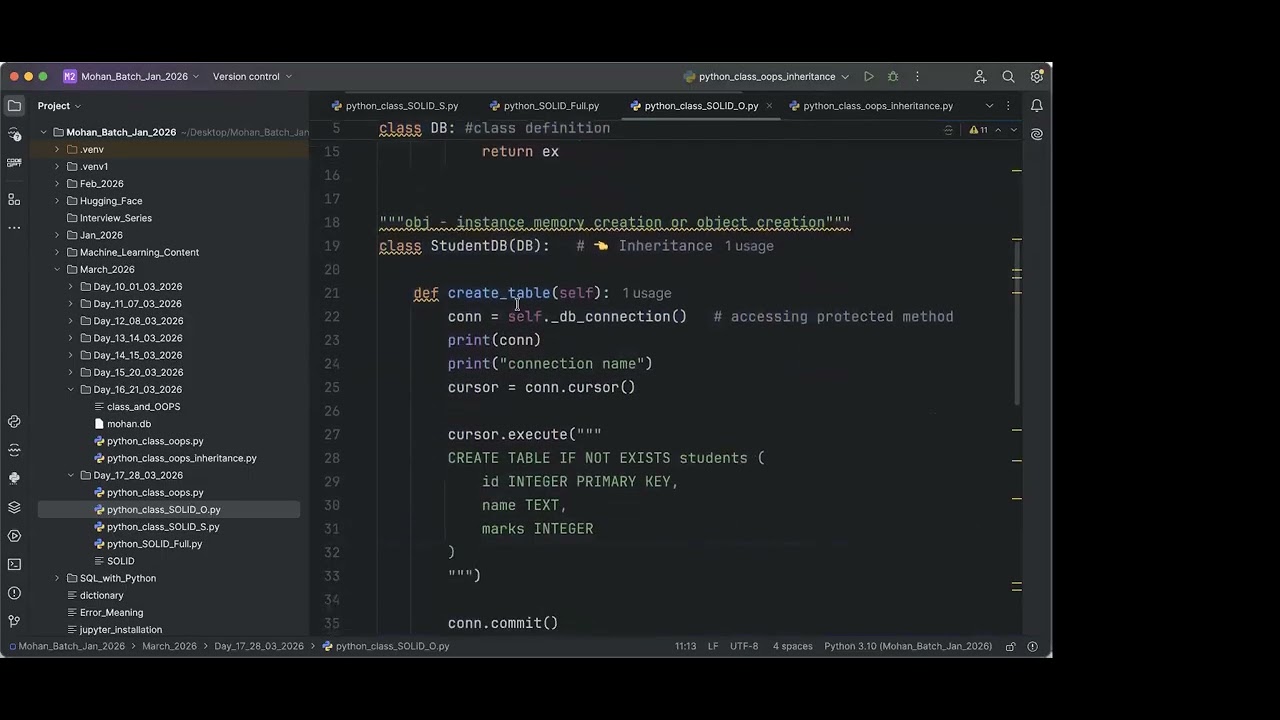Close the python_class_SOLID_O.py tab
Viewport: 1280px width, 720px height.
pos(767,106)
